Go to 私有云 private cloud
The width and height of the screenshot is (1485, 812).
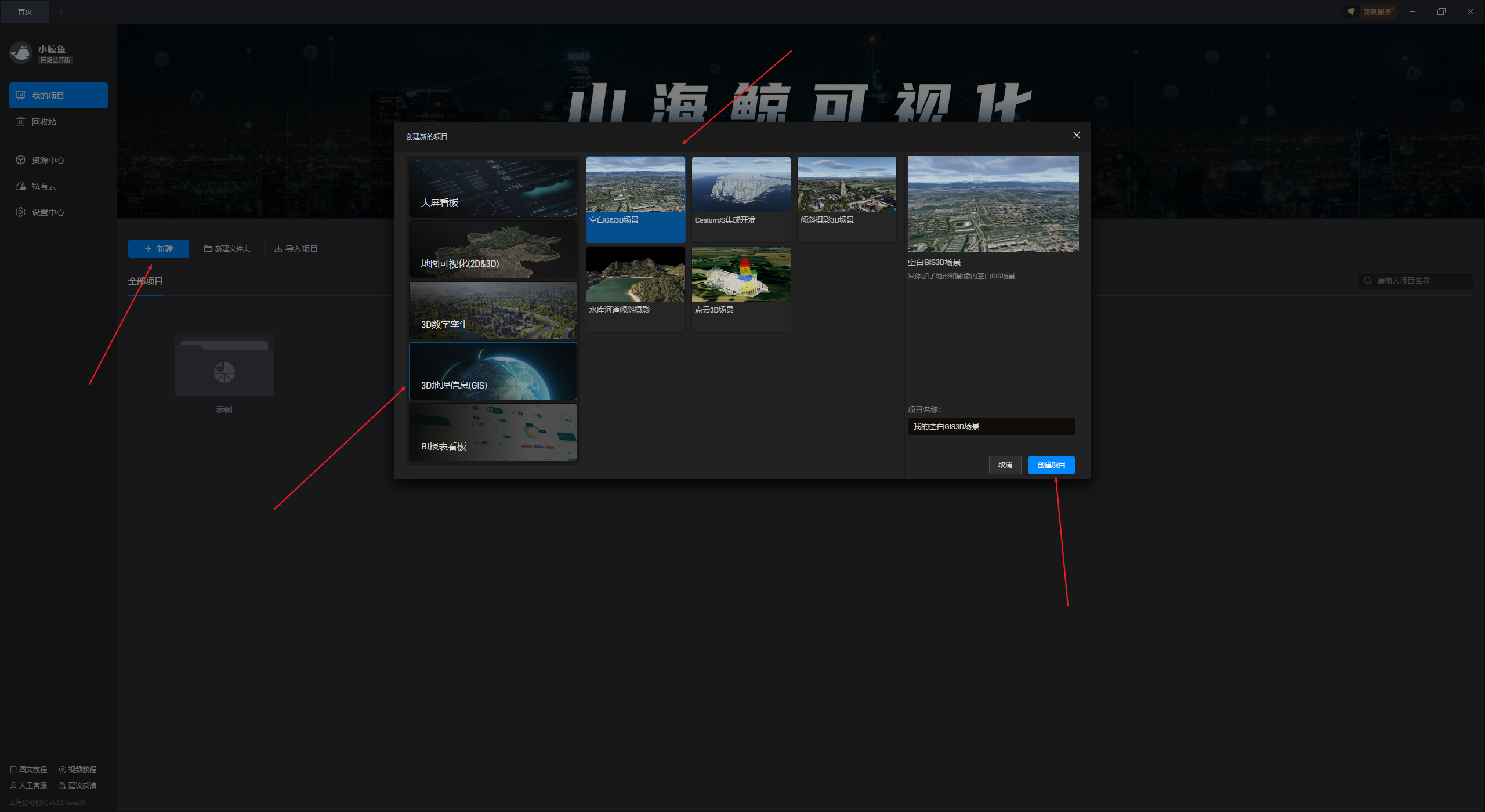click(44, 186)
